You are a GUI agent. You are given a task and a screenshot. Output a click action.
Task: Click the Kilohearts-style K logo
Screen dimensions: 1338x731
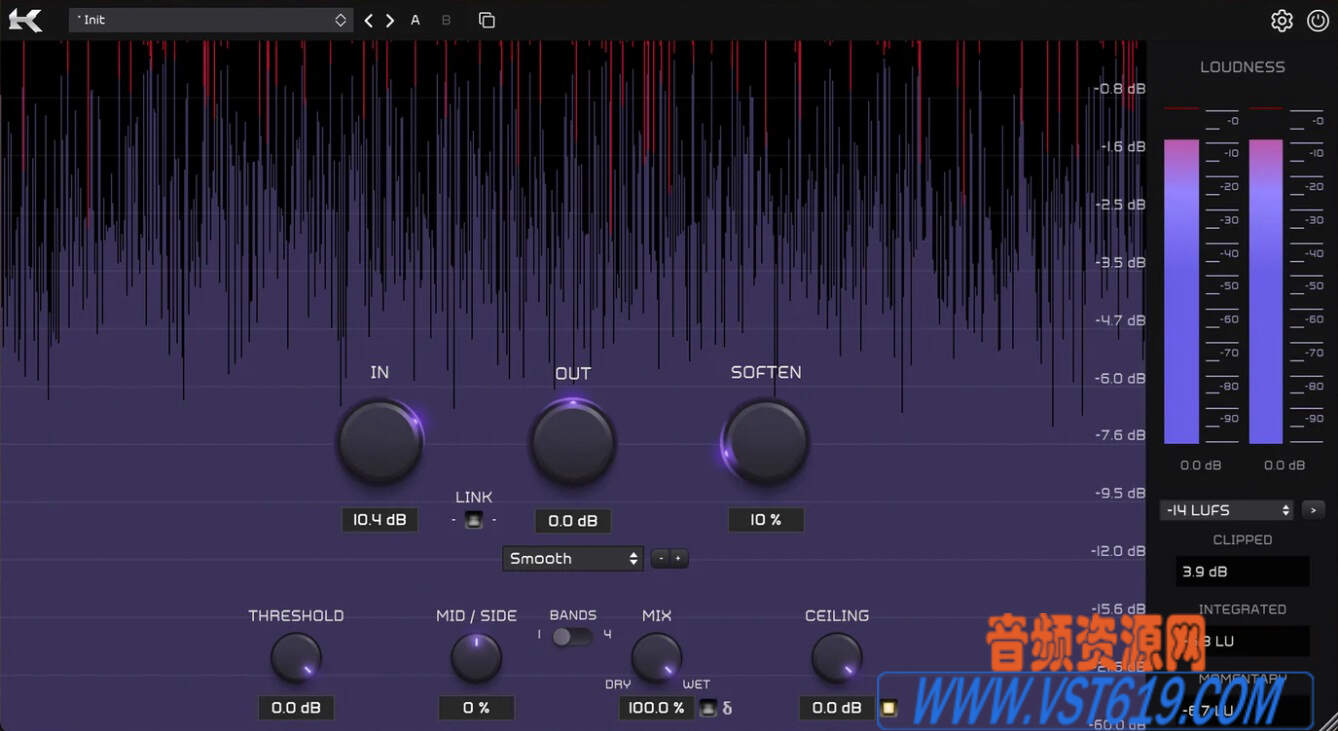point(25,20)
